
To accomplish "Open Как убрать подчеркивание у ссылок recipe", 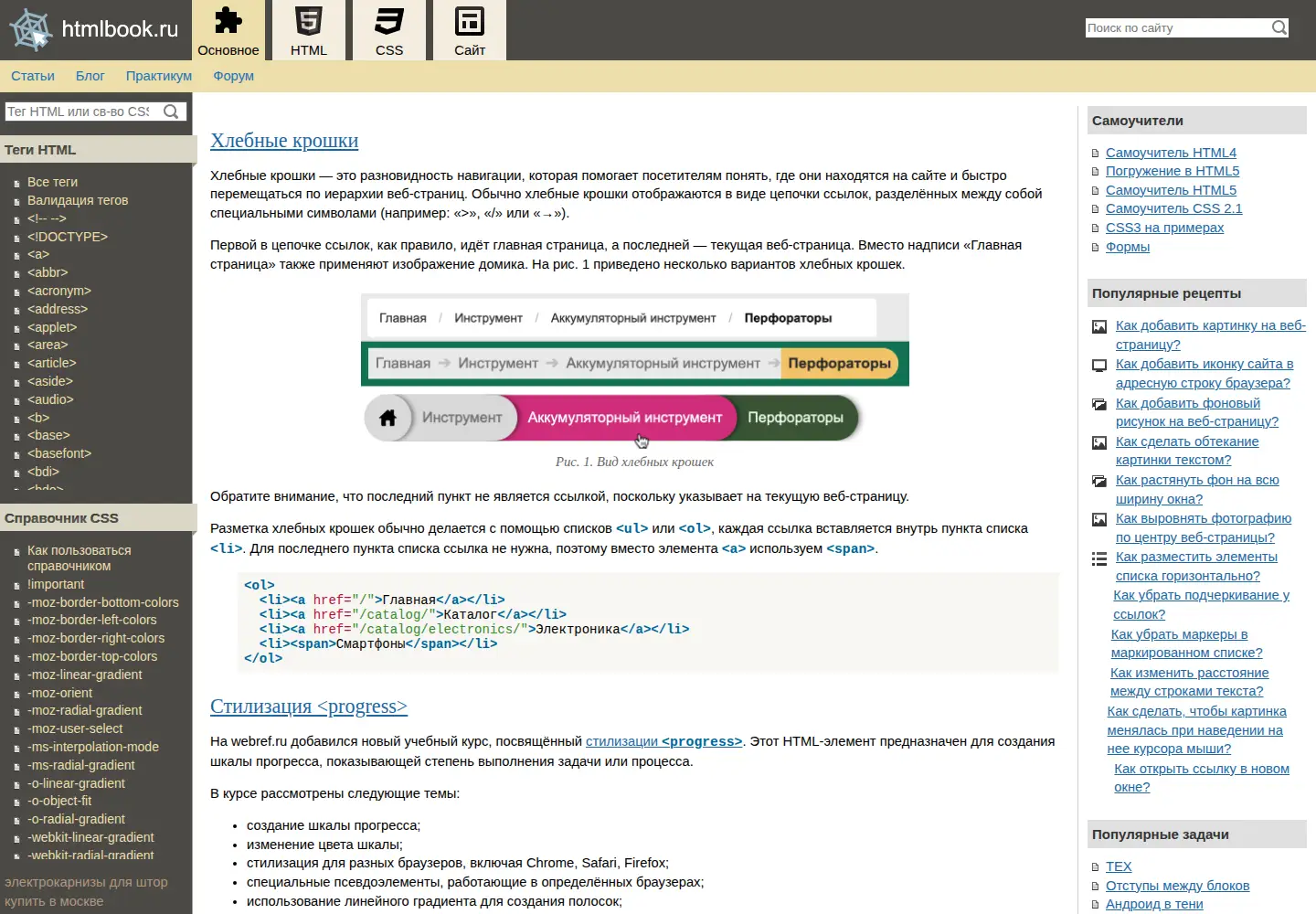I will 1201,605.
